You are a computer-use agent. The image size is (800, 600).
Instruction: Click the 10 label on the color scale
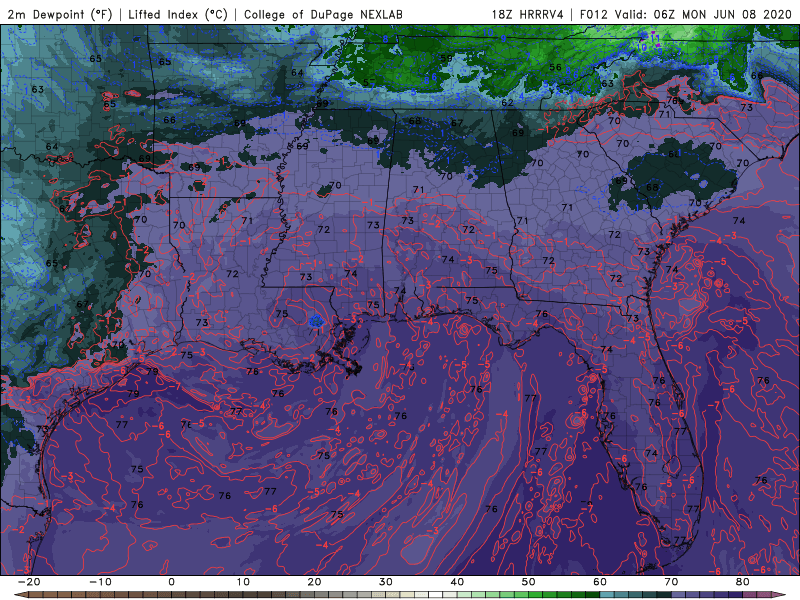pyautogui.click(x=243, y=582)
